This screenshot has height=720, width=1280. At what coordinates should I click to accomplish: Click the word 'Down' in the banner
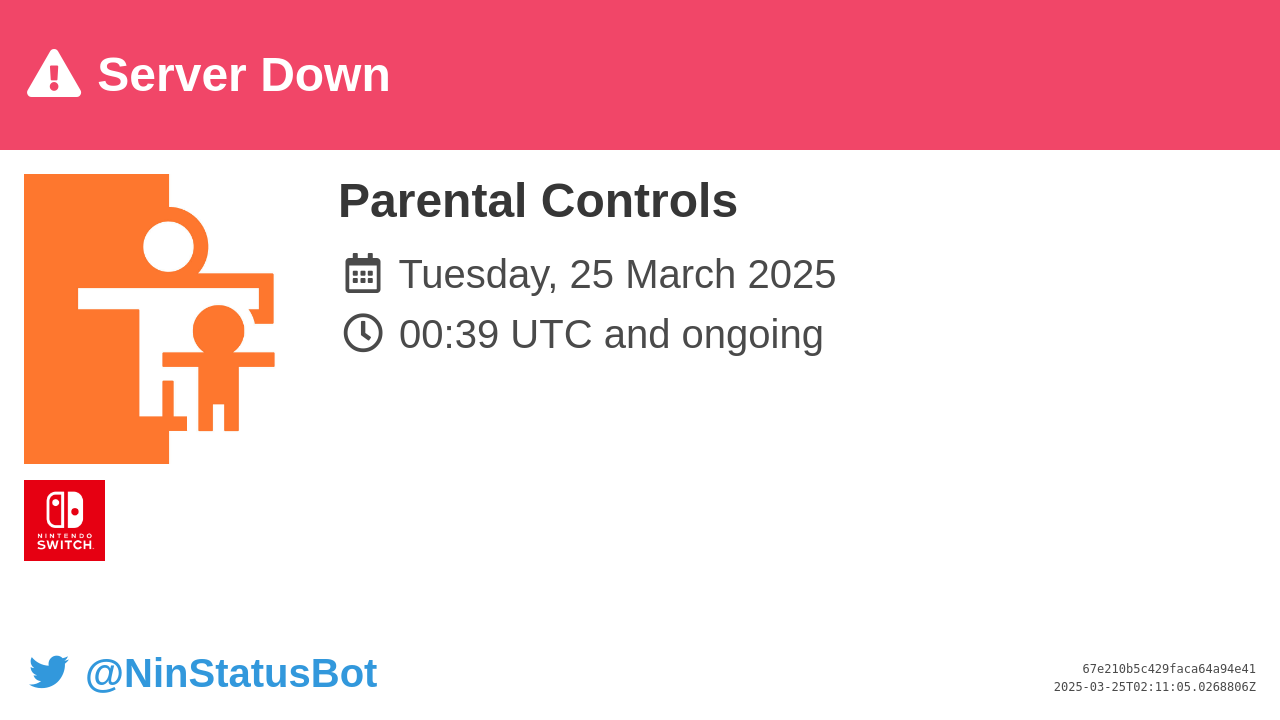(325, 75)
